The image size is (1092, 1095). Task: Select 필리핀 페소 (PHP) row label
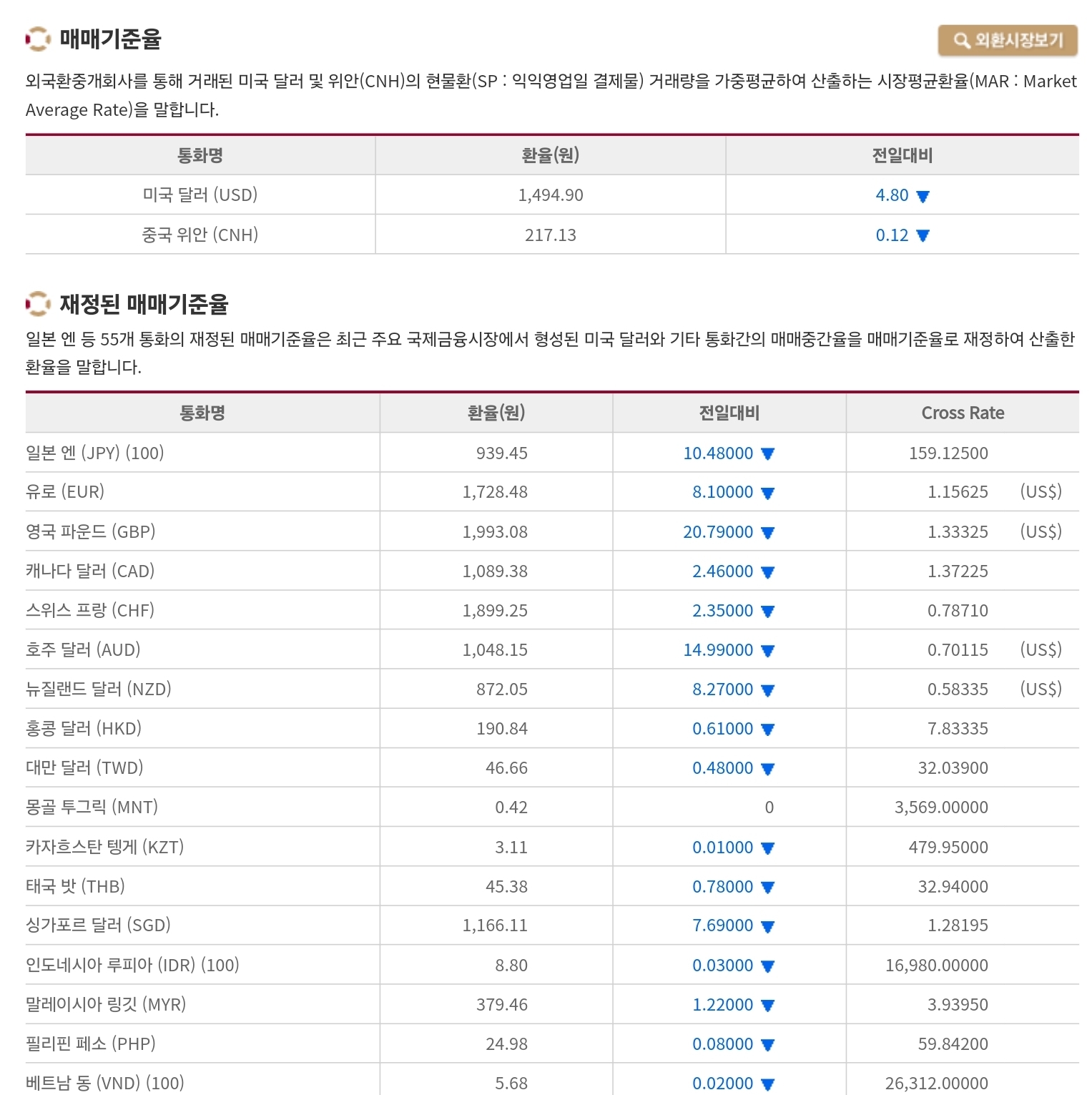pos(91,1044)
